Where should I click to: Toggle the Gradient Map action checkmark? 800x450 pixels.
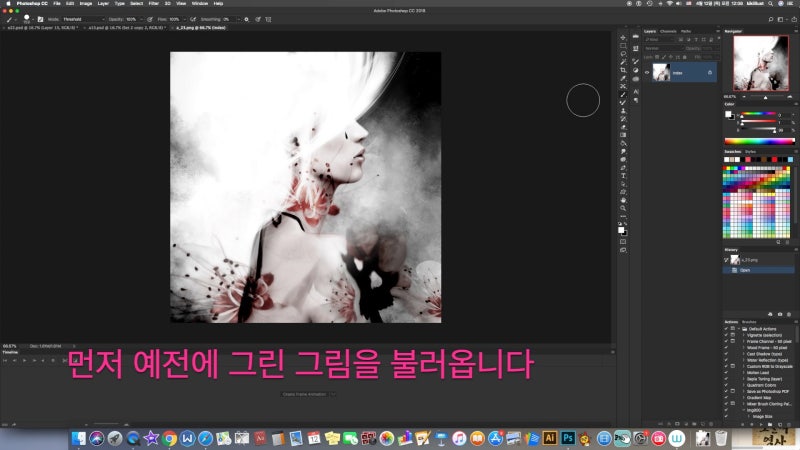pyautogui.click(x=726, y=397)
